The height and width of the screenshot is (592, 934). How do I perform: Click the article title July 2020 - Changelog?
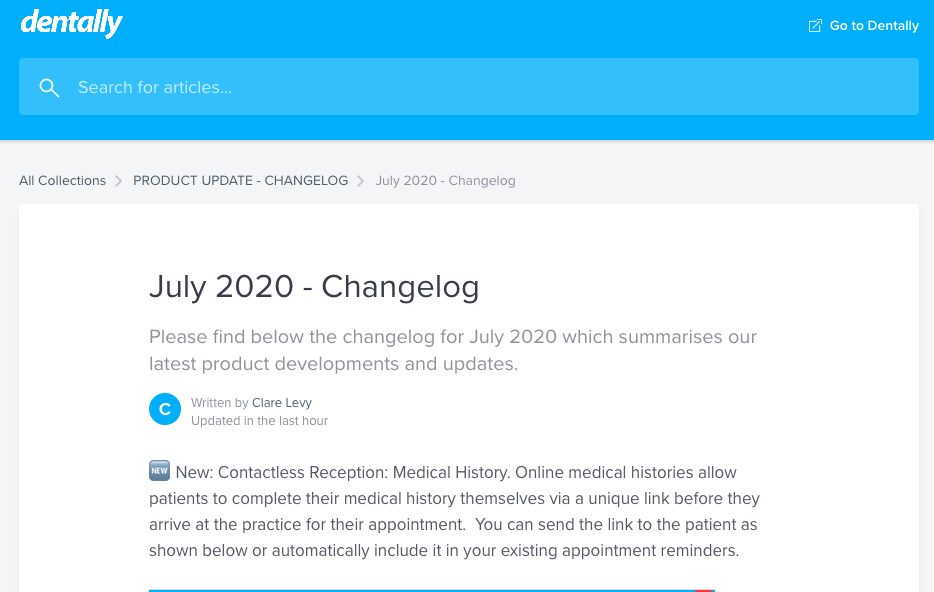pyautogui.click(x=314, y=287)
